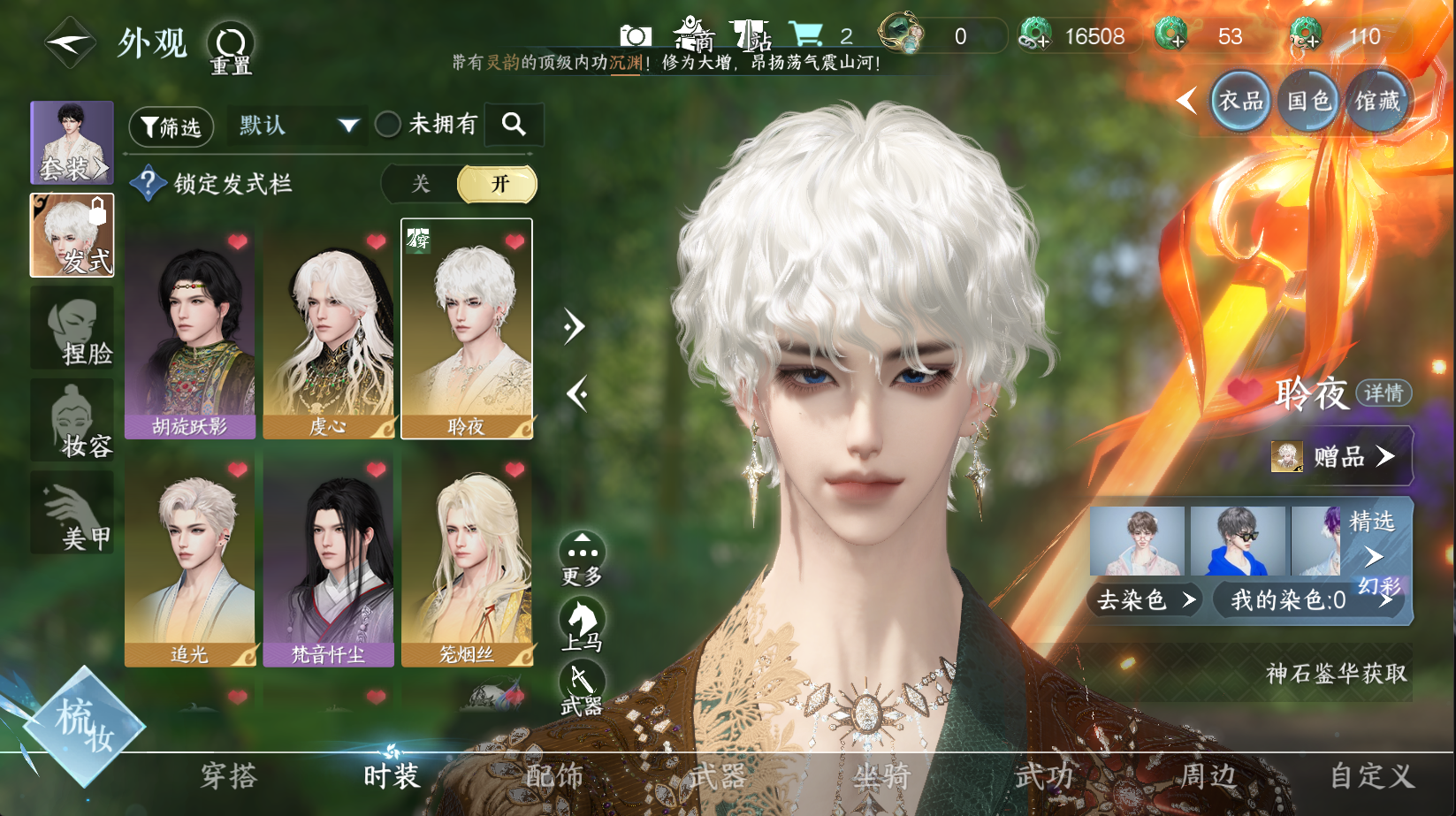This screenshot has width=1456, height=816.
Task: Expand the 更多 options menu
Action: coord(582,555)
